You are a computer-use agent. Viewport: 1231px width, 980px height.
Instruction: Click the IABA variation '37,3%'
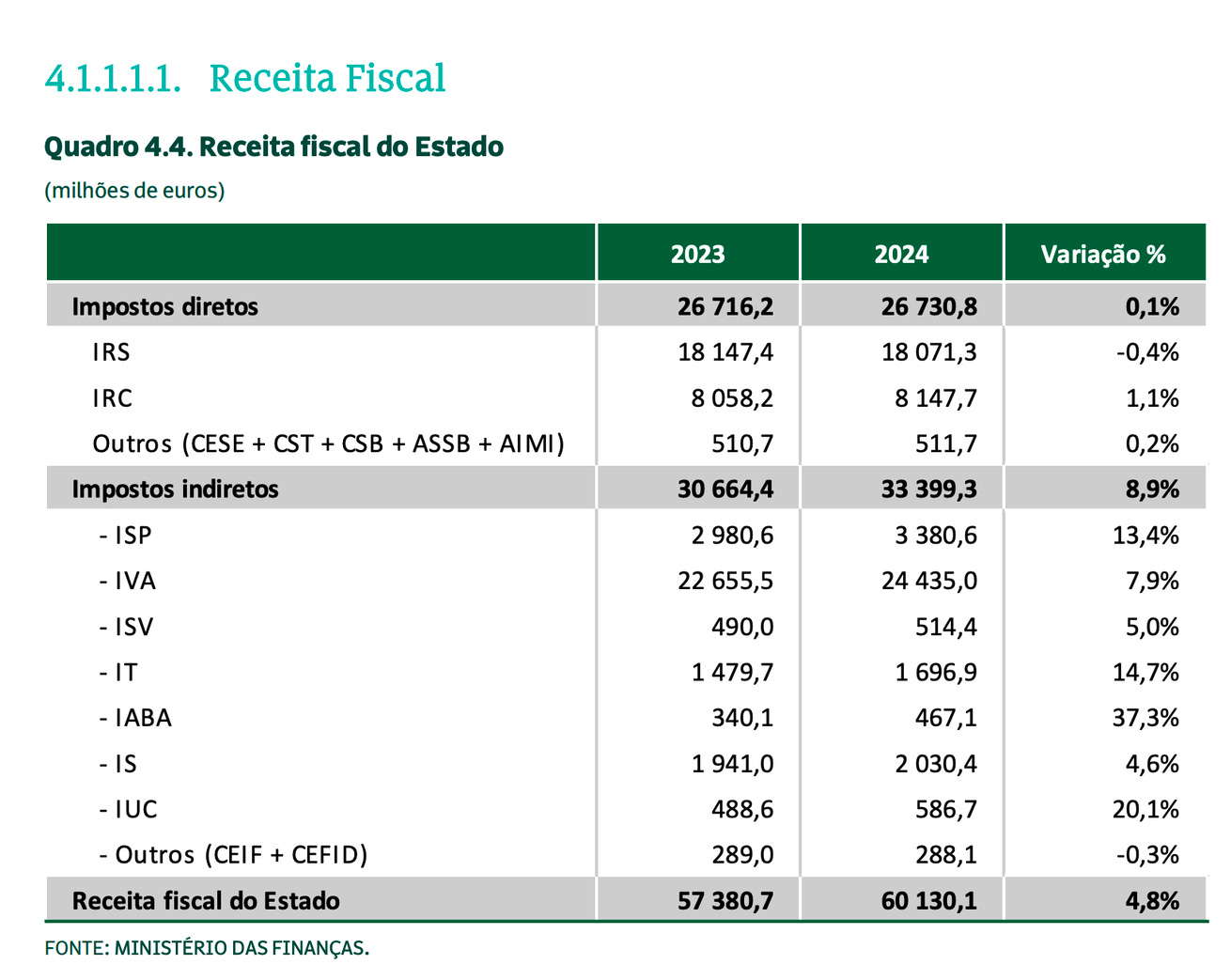1145,718
